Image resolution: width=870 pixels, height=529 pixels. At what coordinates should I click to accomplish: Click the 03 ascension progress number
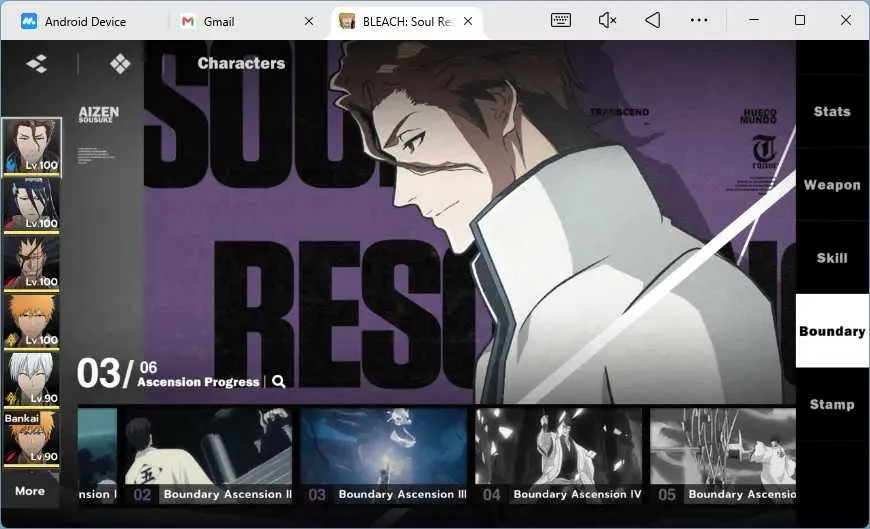[x=99, y=373]
